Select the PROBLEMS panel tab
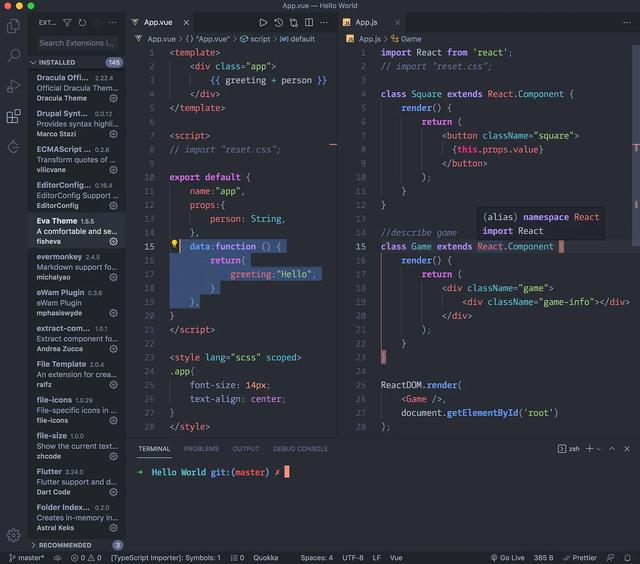Screen dimensions: 640x564 pyautogui.click(x=201, y=449)
